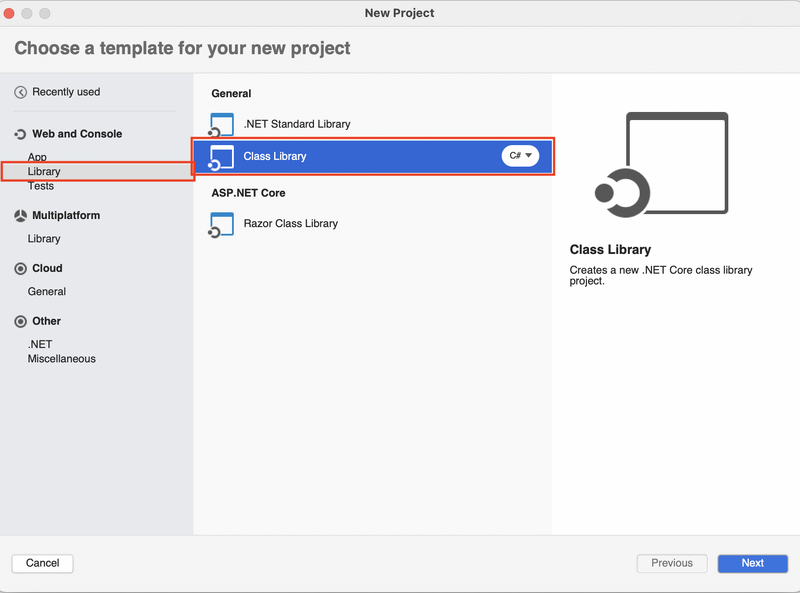The width and height of the screenshot is (800, 593).
Task: Click the Cloud heading
Action: (x=47, y=268)
